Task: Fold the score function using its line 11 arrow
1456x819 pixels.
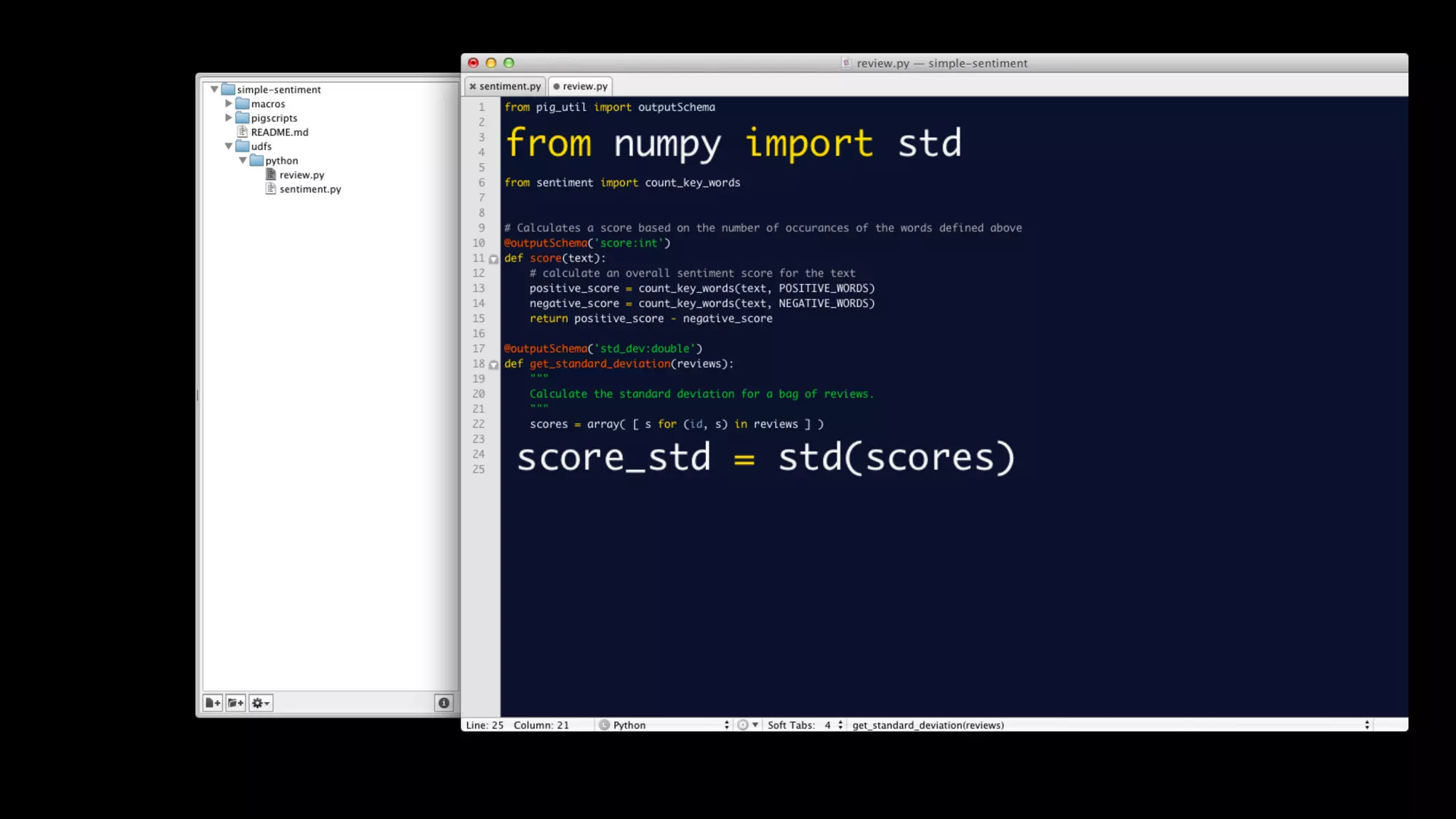Action: (x=493, y=259)
